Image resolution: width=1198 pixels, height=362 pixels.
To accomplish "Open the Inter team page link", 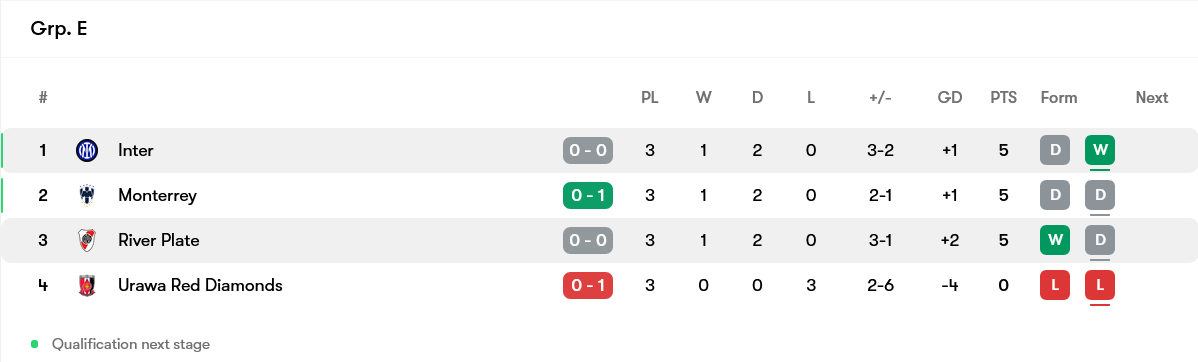I will click(x=136, y=150).
